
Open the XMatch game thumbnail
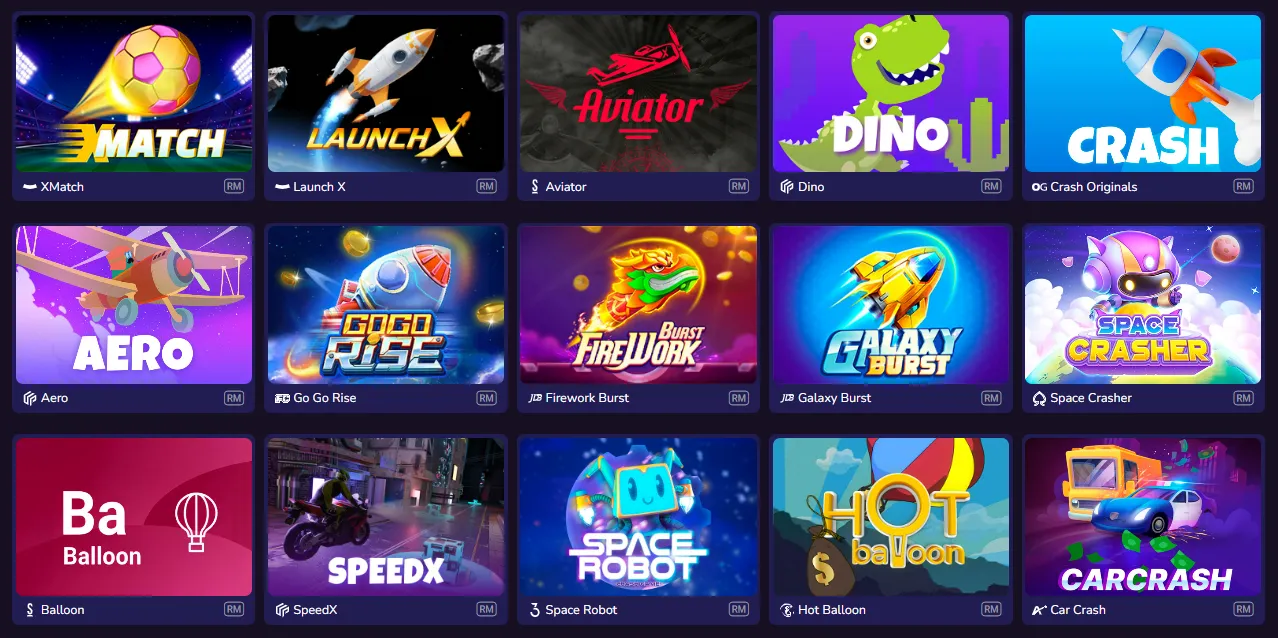point(134,94)
